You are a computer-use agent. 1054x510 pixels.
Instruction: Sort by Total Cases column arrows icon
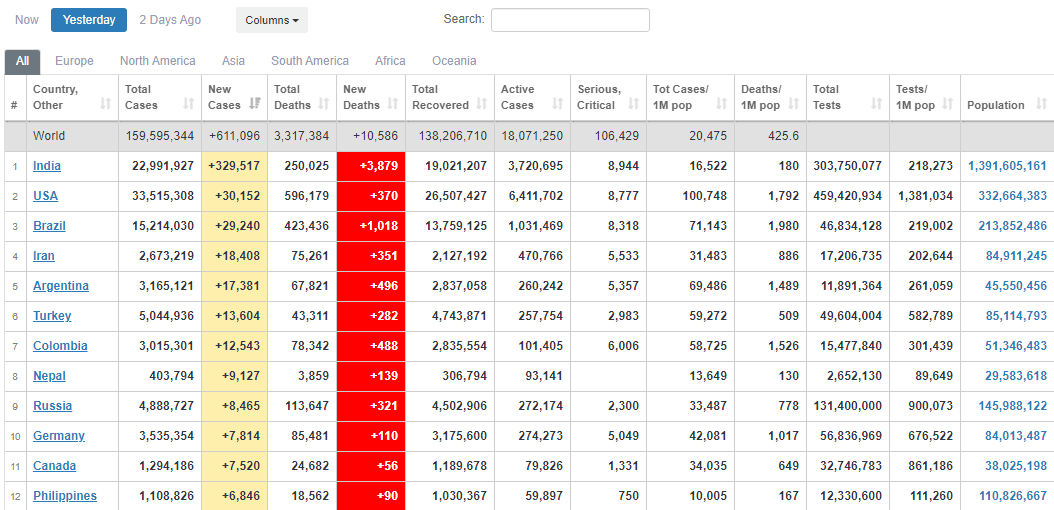pos(189,105)
